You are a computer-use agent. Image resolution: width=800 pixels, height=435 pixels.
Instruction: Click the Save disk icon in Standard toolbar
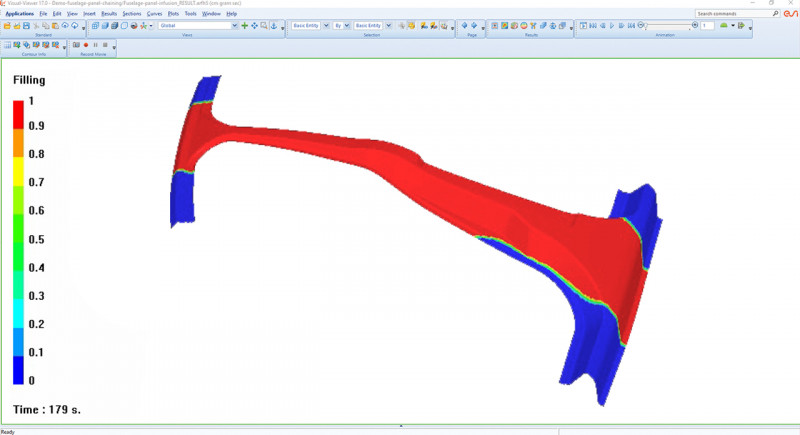pos(27,25)
